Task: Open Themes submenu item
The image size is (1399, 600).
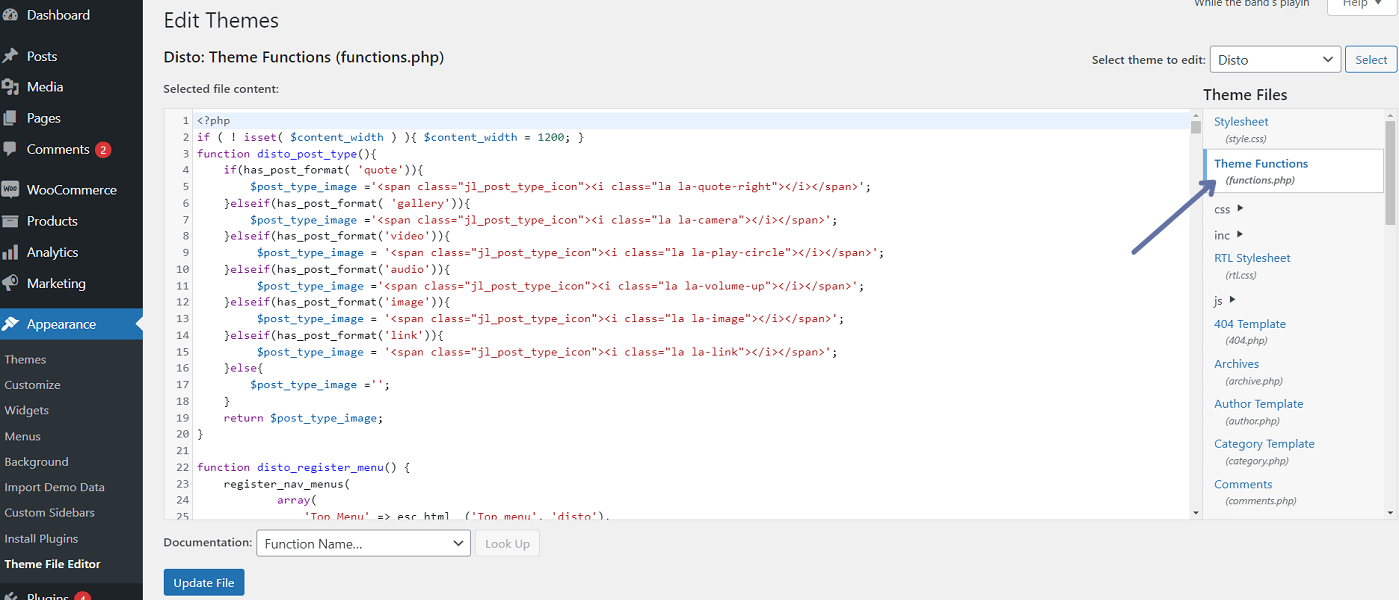Action: pos(25,359)
